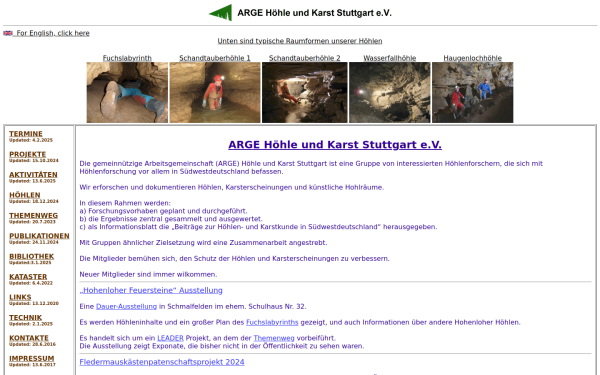Open the Haugenlochhöhle caption link
This screenshot has height=375, width=600.
pos(473,58)
